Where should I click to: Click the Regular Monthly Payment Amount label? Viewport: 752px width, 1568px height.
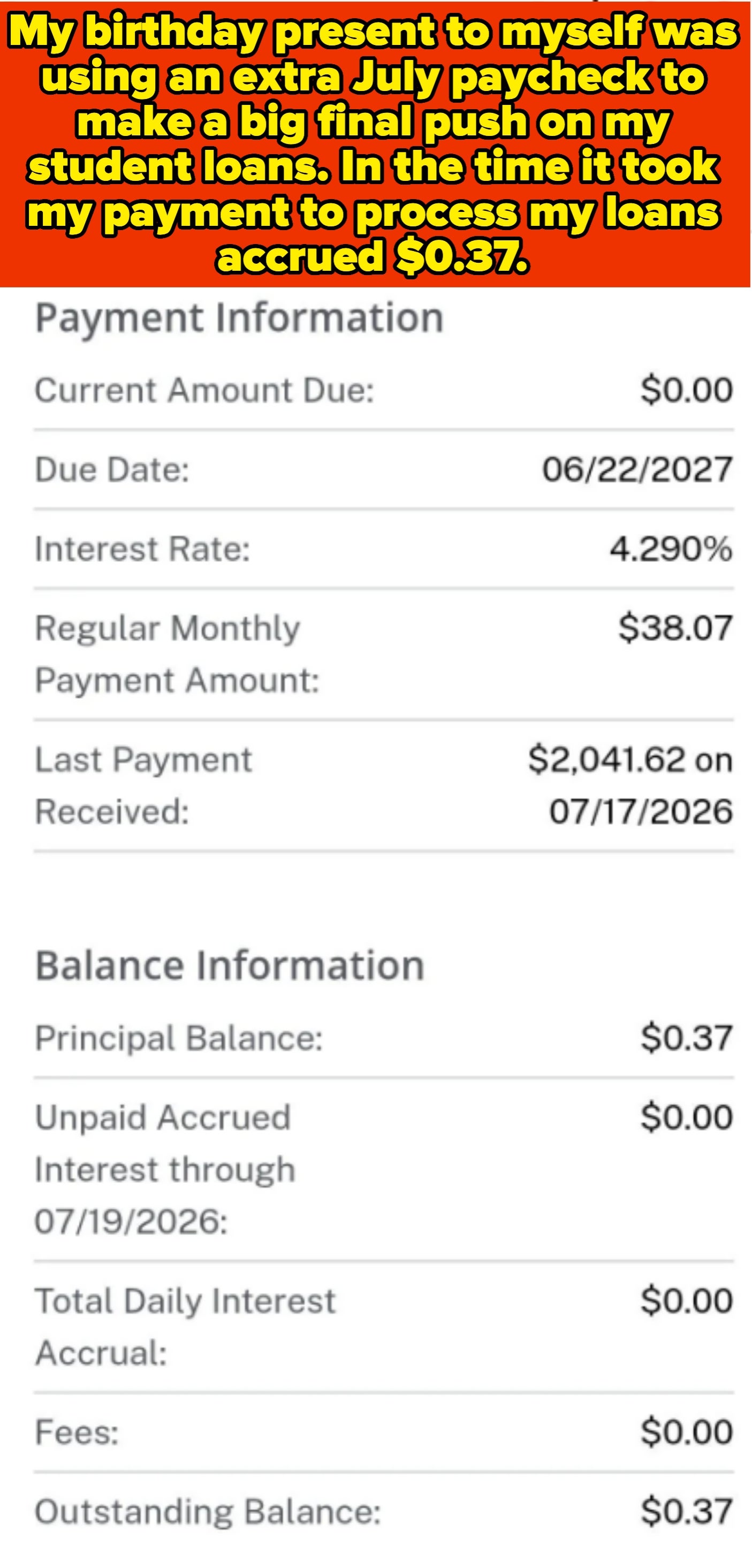coord(177,654)
